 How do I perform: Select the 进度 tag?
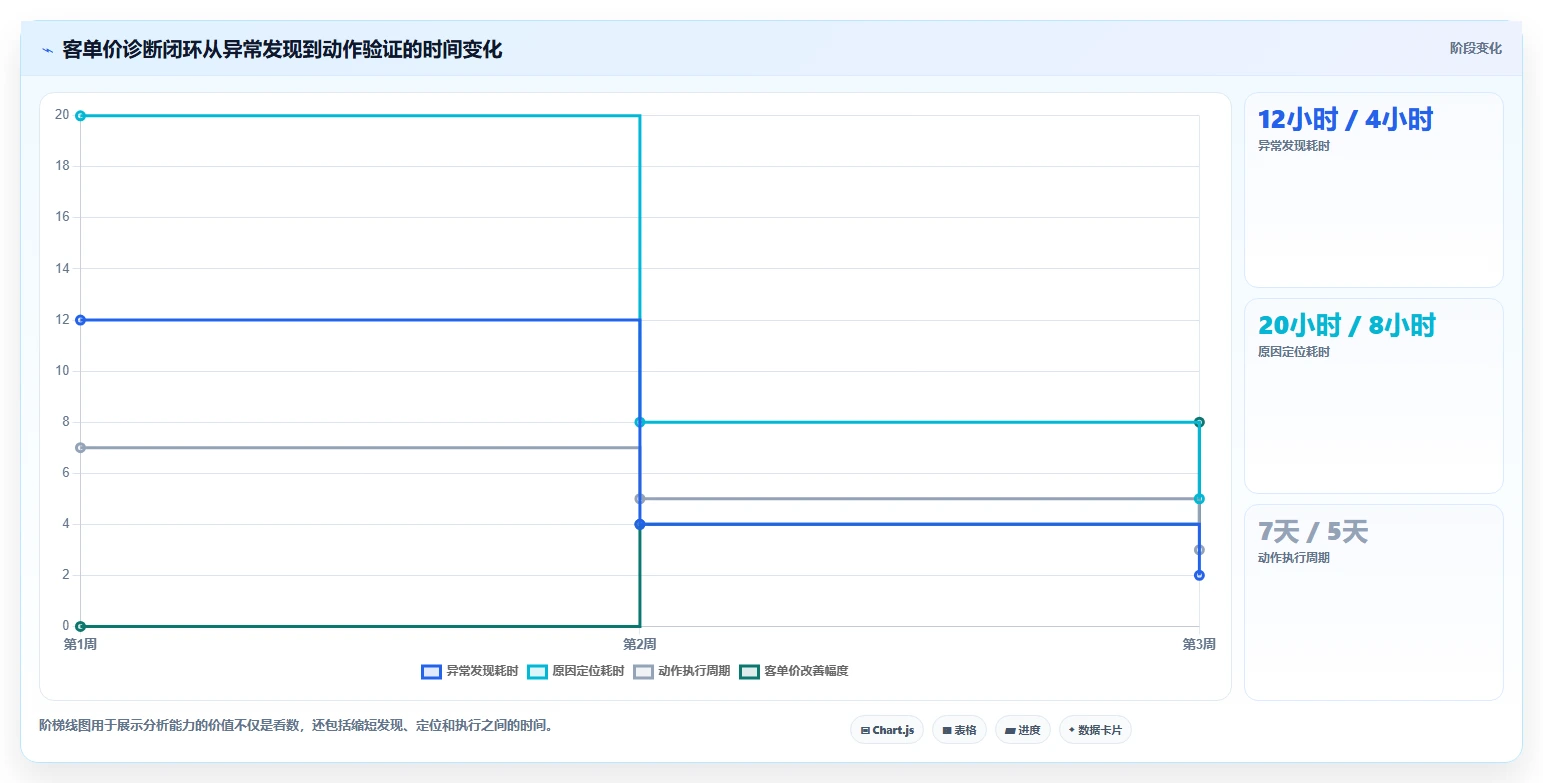tap(1023, 730)
